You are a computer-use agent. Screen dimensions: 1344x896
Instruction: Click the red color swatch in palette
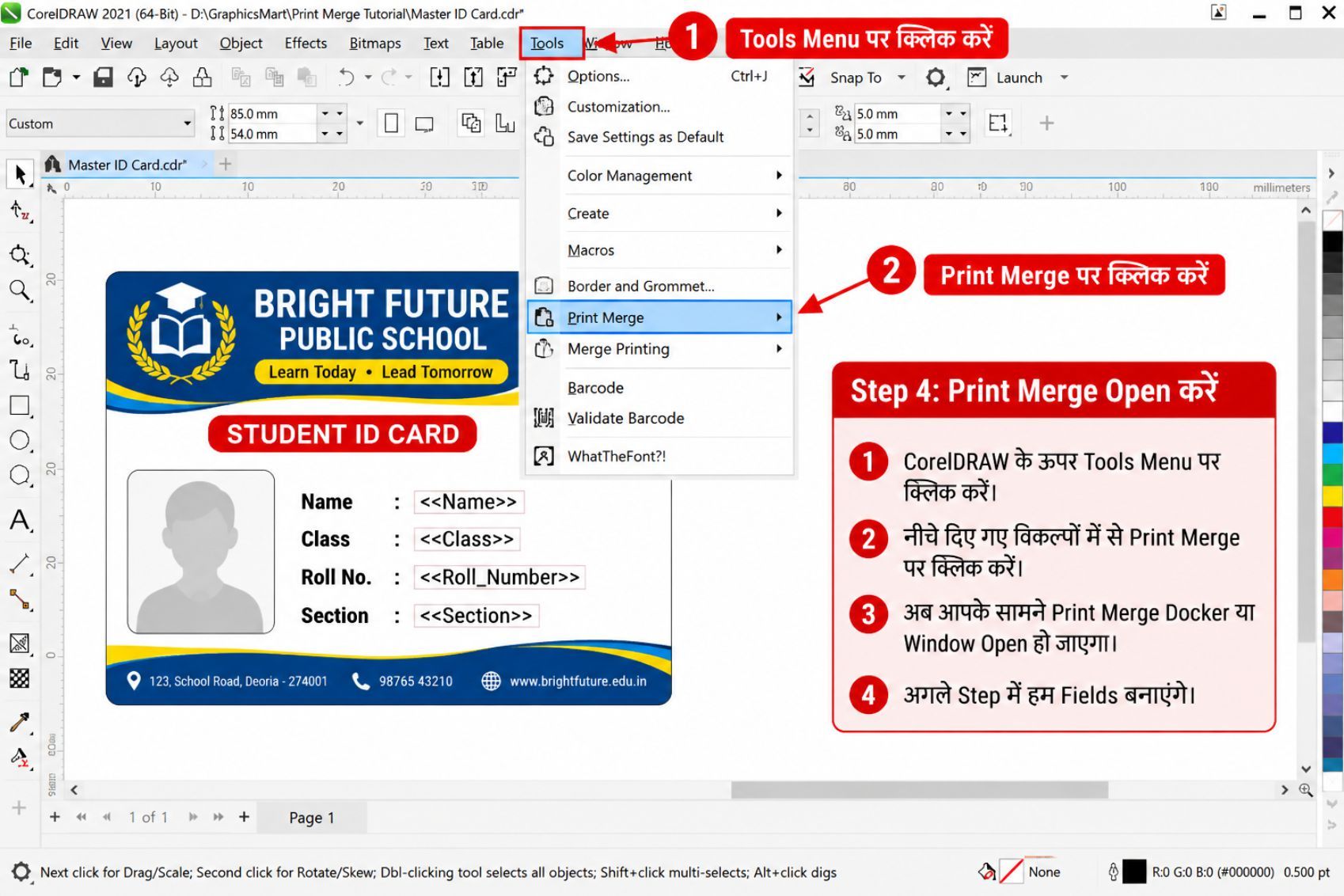point(1333,516)
